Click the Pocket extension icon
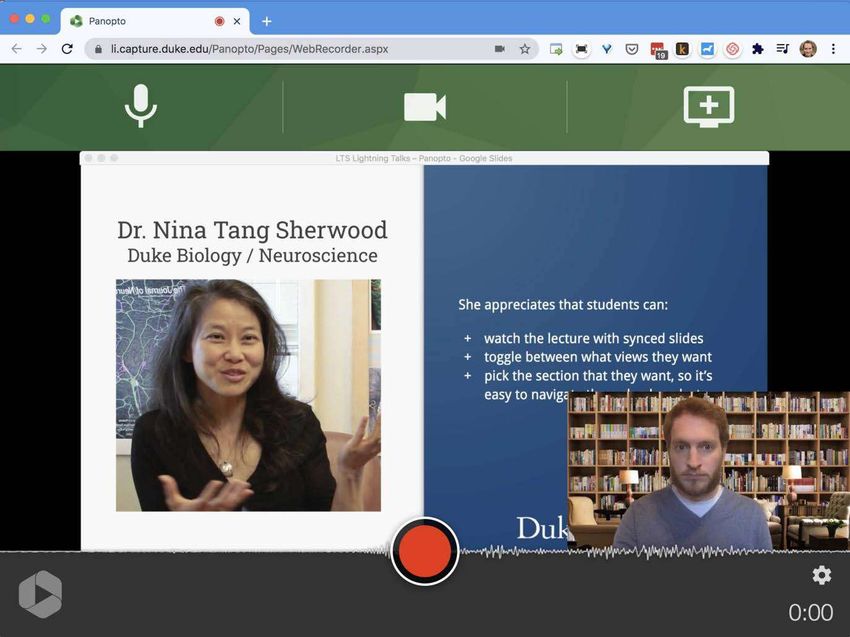 [x=632, y=49]
